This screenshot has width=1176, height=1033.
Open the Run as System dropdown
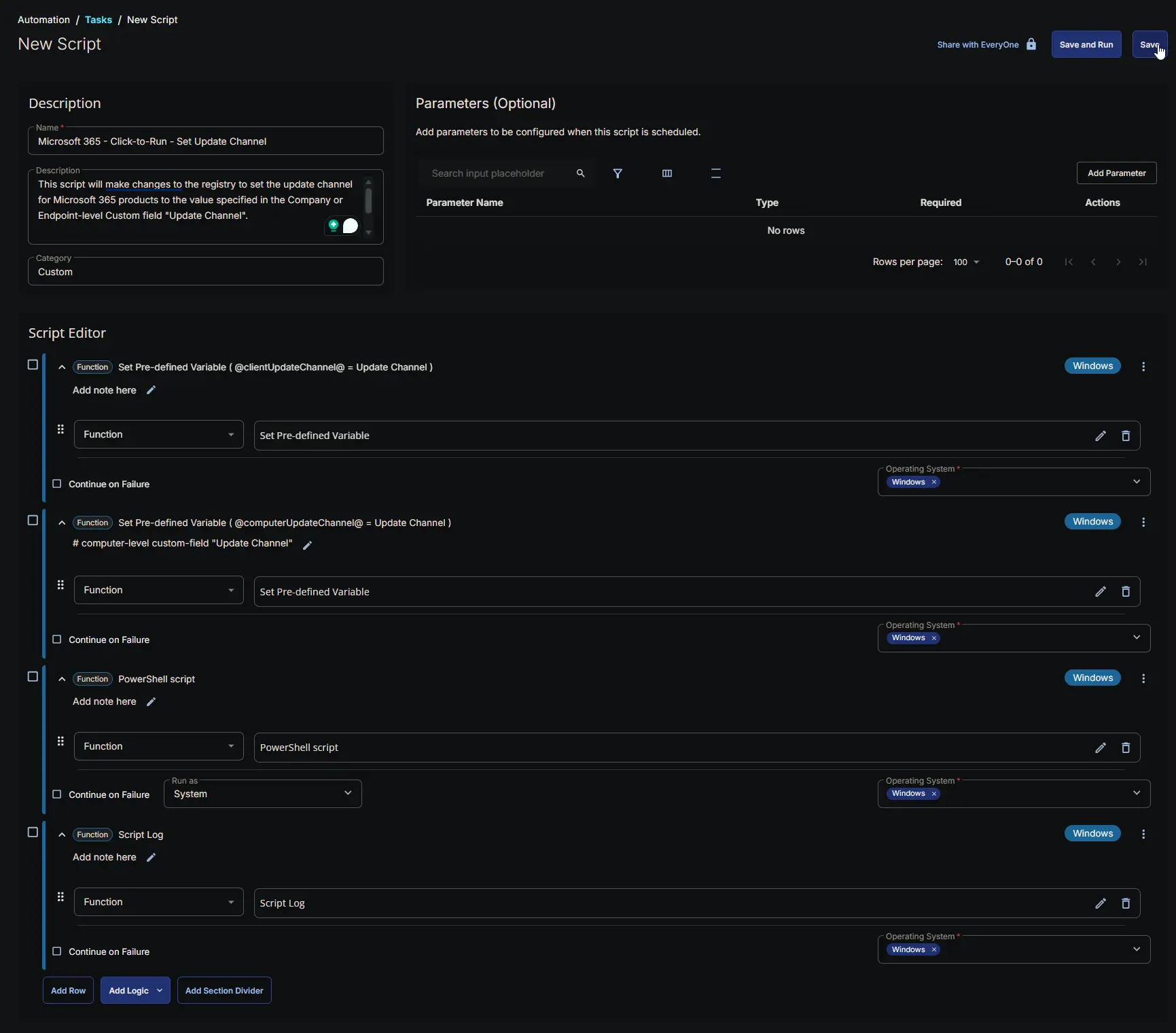[x=263, y=794]
